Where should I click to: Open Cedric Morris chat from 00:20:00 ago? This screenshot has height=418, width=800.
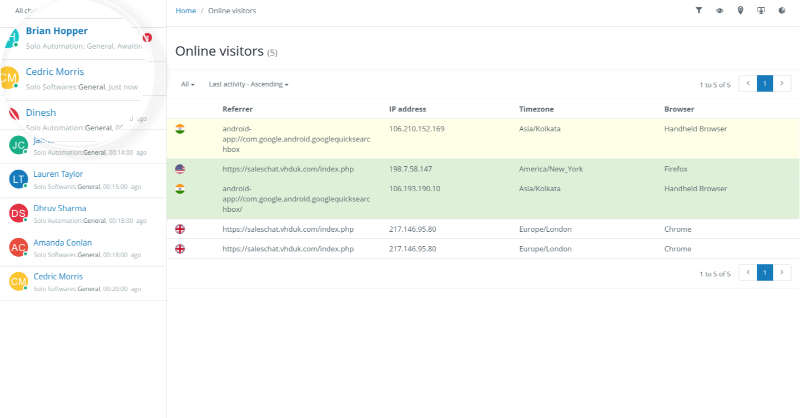pos(58,276)
